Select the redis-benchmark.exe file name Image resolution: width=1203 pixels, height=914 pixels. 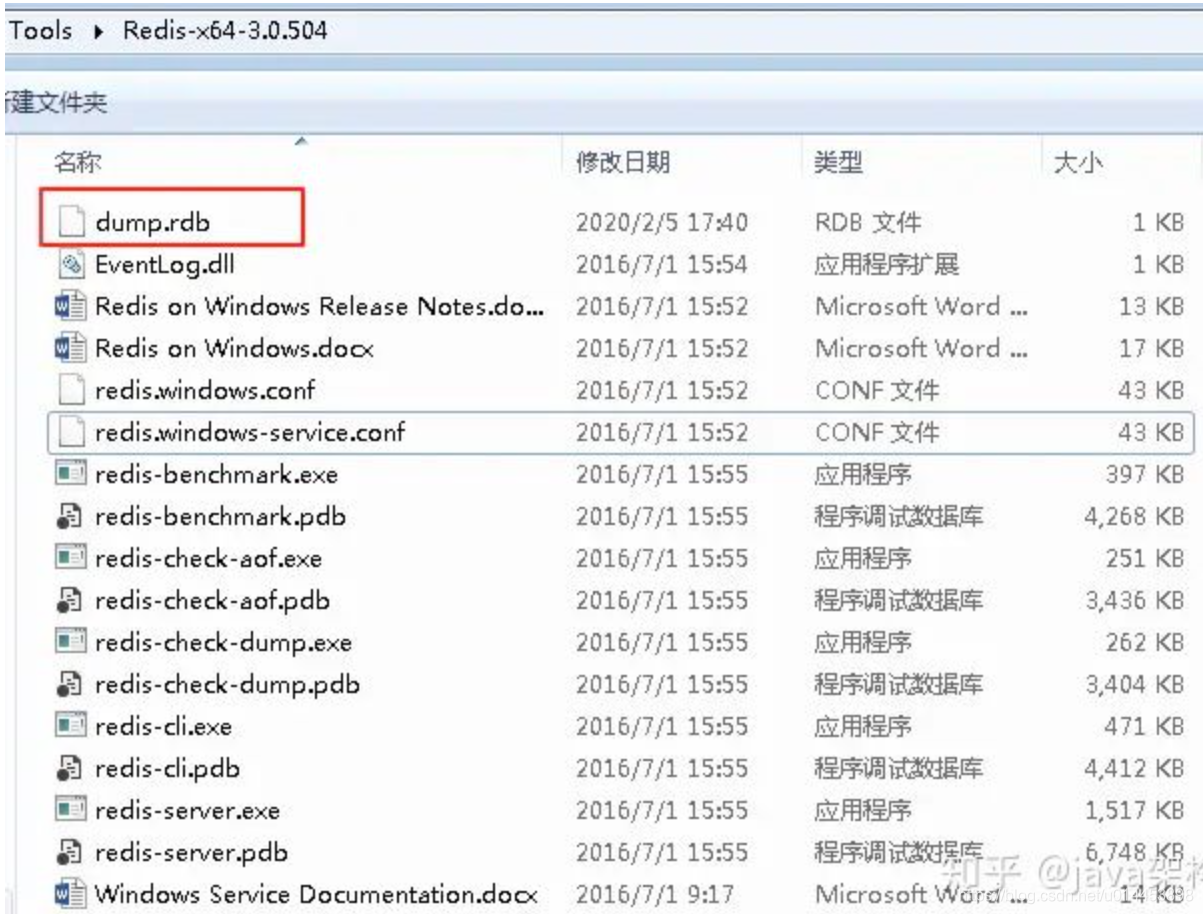pos(217,474)
